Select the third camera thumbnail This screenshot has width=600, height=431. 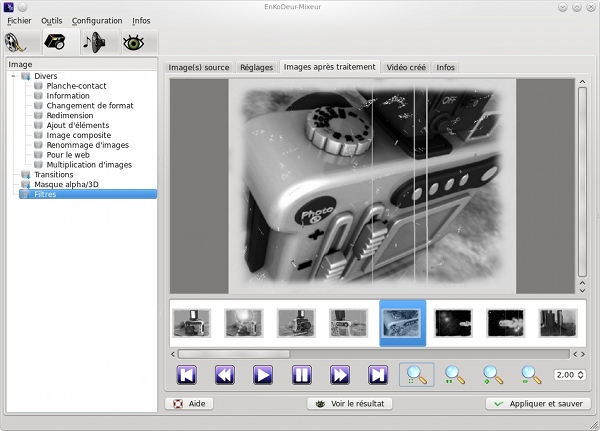point(296,323)
